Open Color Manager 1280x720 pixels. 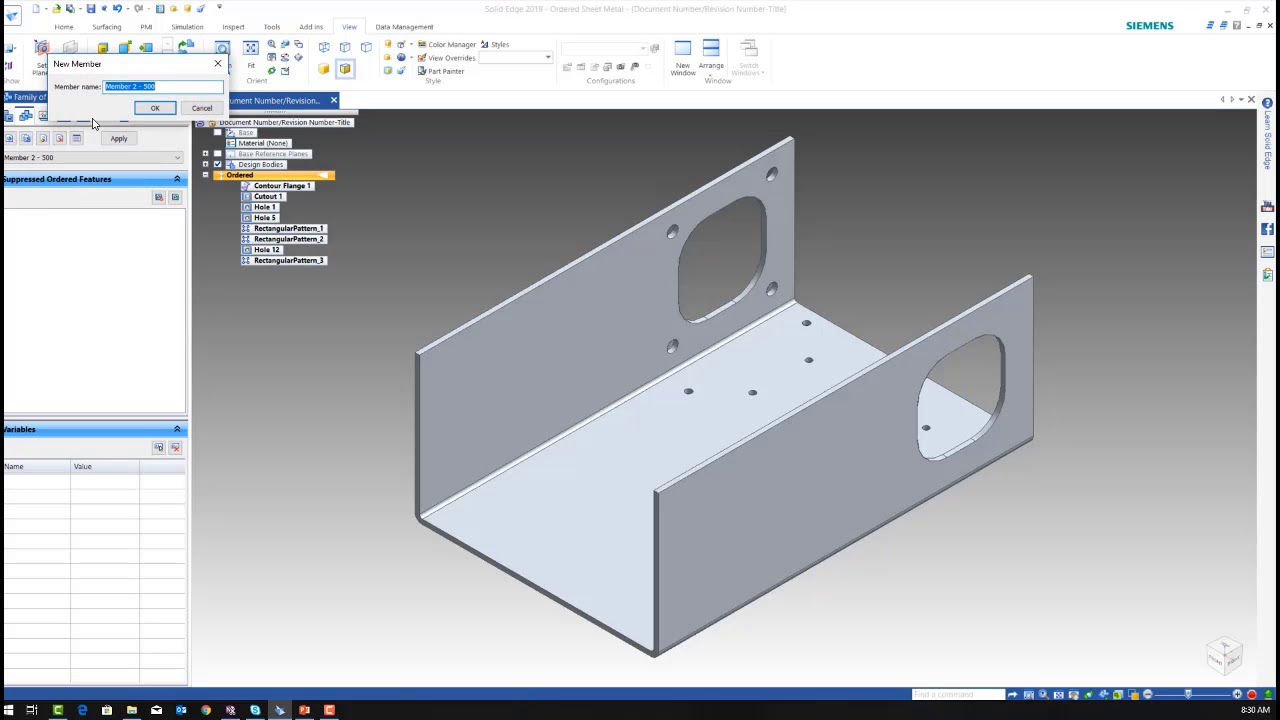click(x=446, y=44)
